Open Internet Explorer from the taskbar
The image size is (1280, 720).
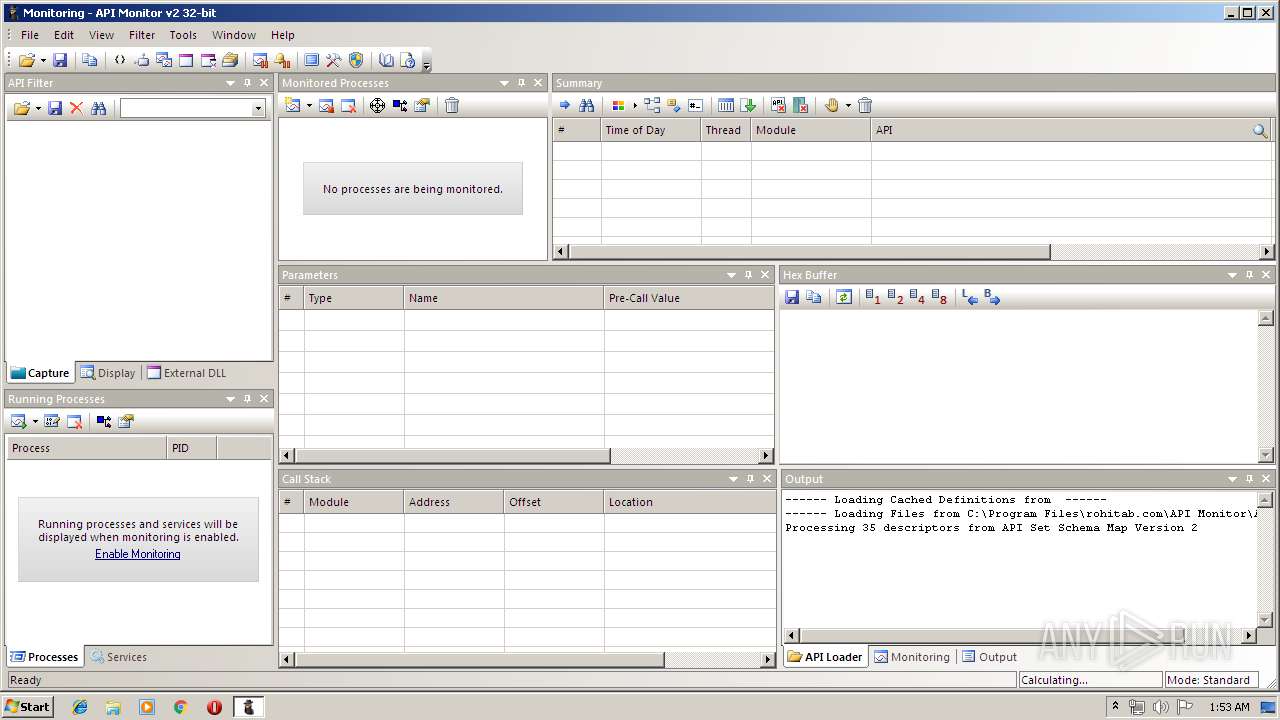(80, 707)
